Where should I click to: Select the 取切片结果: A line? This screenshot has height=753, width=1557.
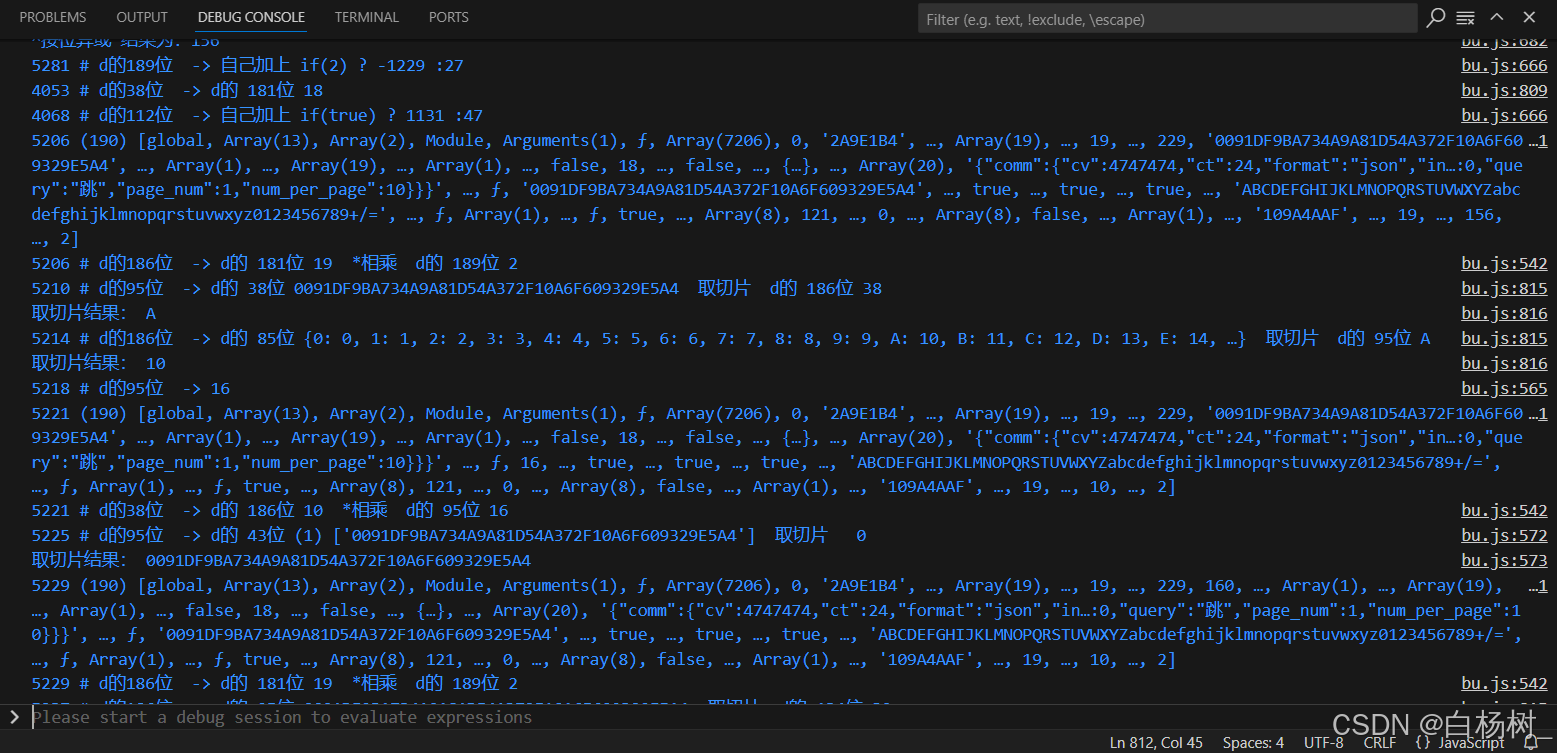coord(94,313)
